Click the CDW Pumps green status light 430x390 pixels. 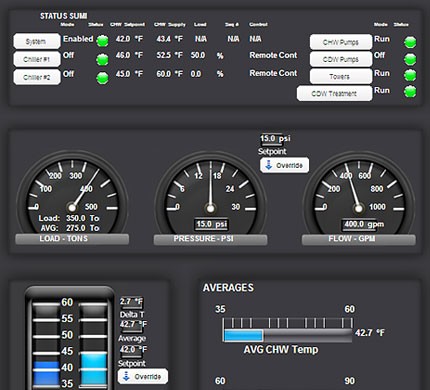point(410,59)
